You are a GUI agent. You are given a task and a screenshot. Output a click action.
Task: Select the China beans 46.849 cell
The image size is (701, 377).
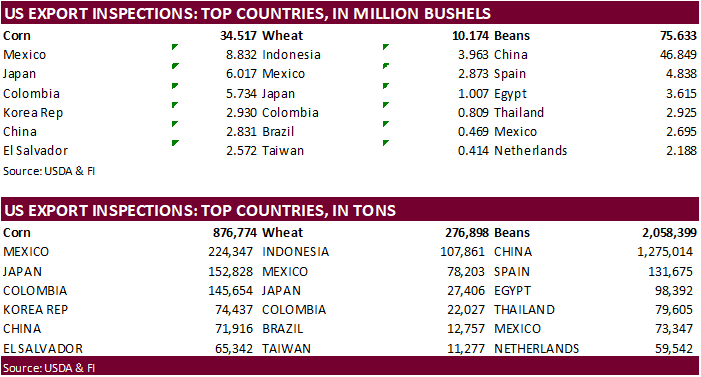678,55
